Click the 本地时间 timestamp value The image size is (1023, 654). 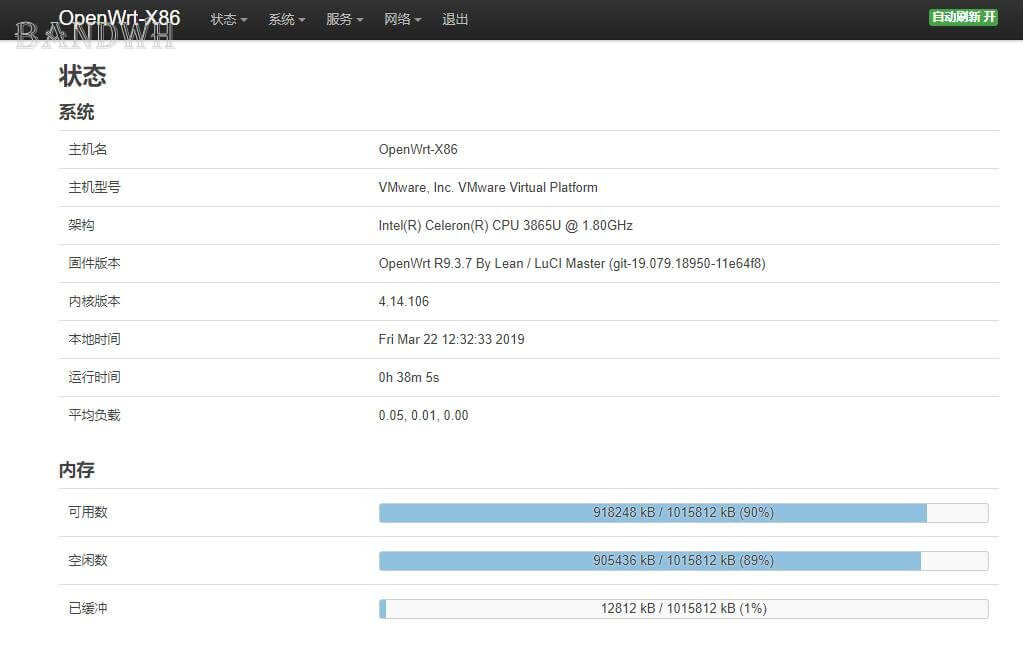pyautogui.click(x=451, y=339)
